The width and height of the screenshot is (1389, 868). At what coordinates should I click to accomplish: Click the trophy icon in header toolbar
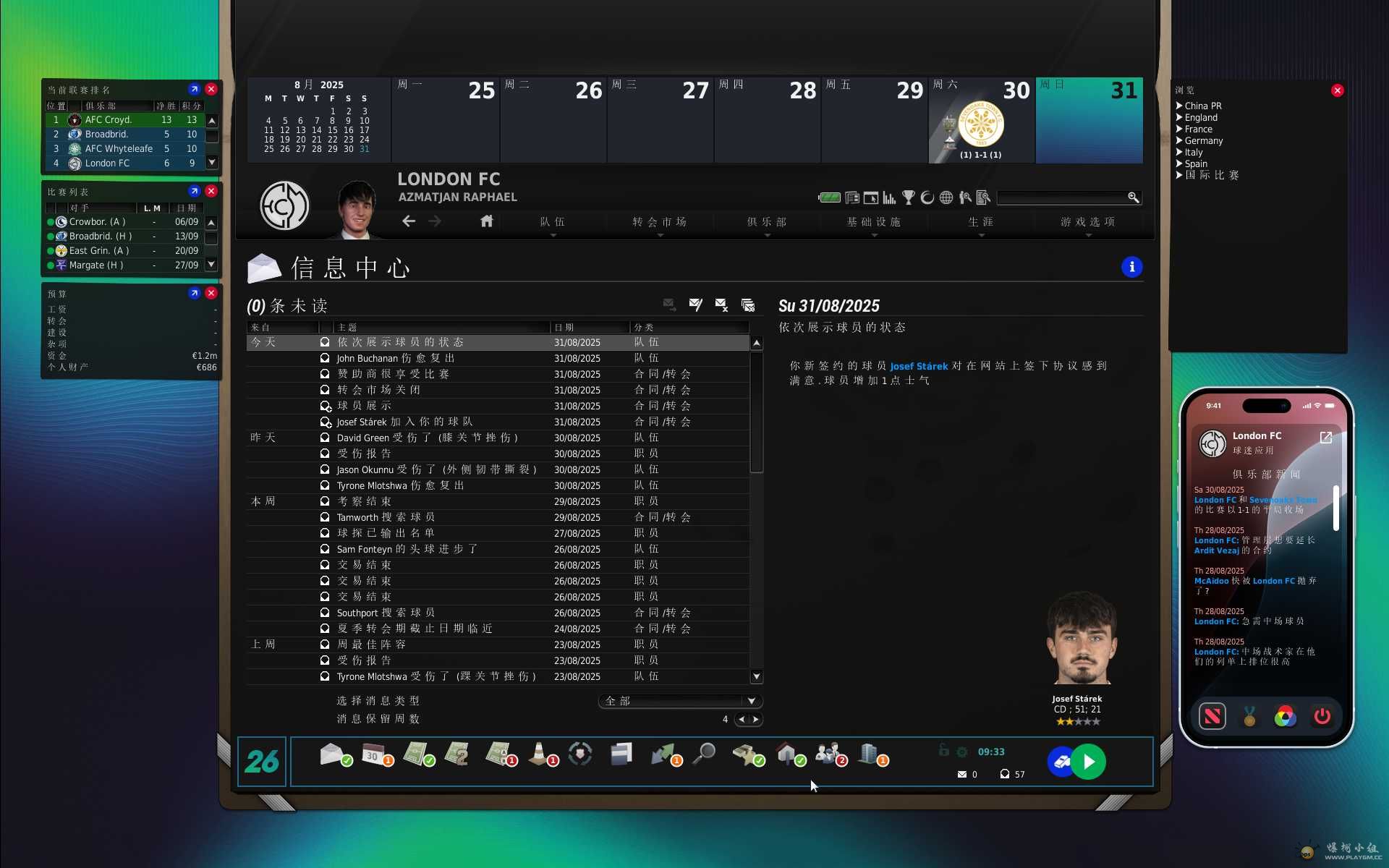909,197
